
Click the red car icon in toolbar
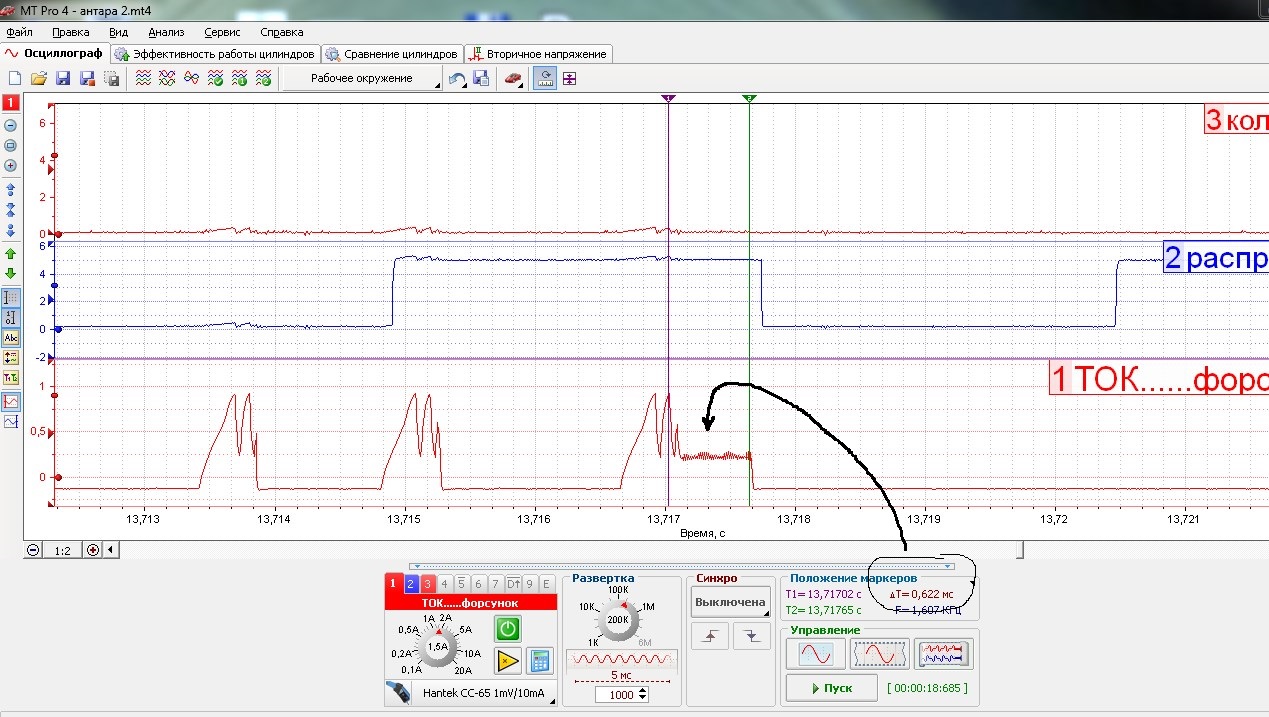[513, 79]
